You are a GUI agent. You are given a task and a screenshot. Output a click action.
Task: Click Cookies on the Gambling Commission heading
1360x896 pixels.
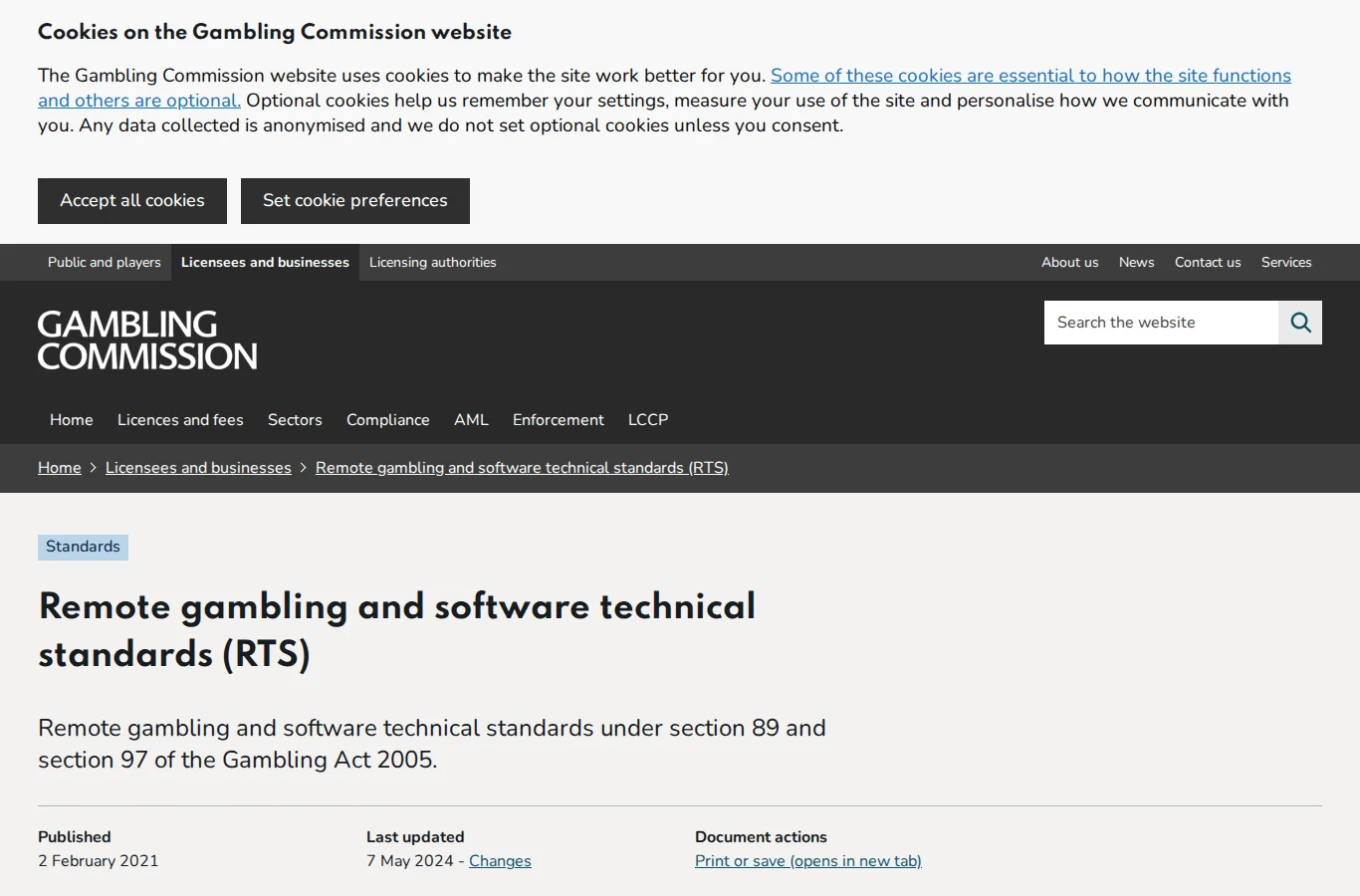coord(275,32)
